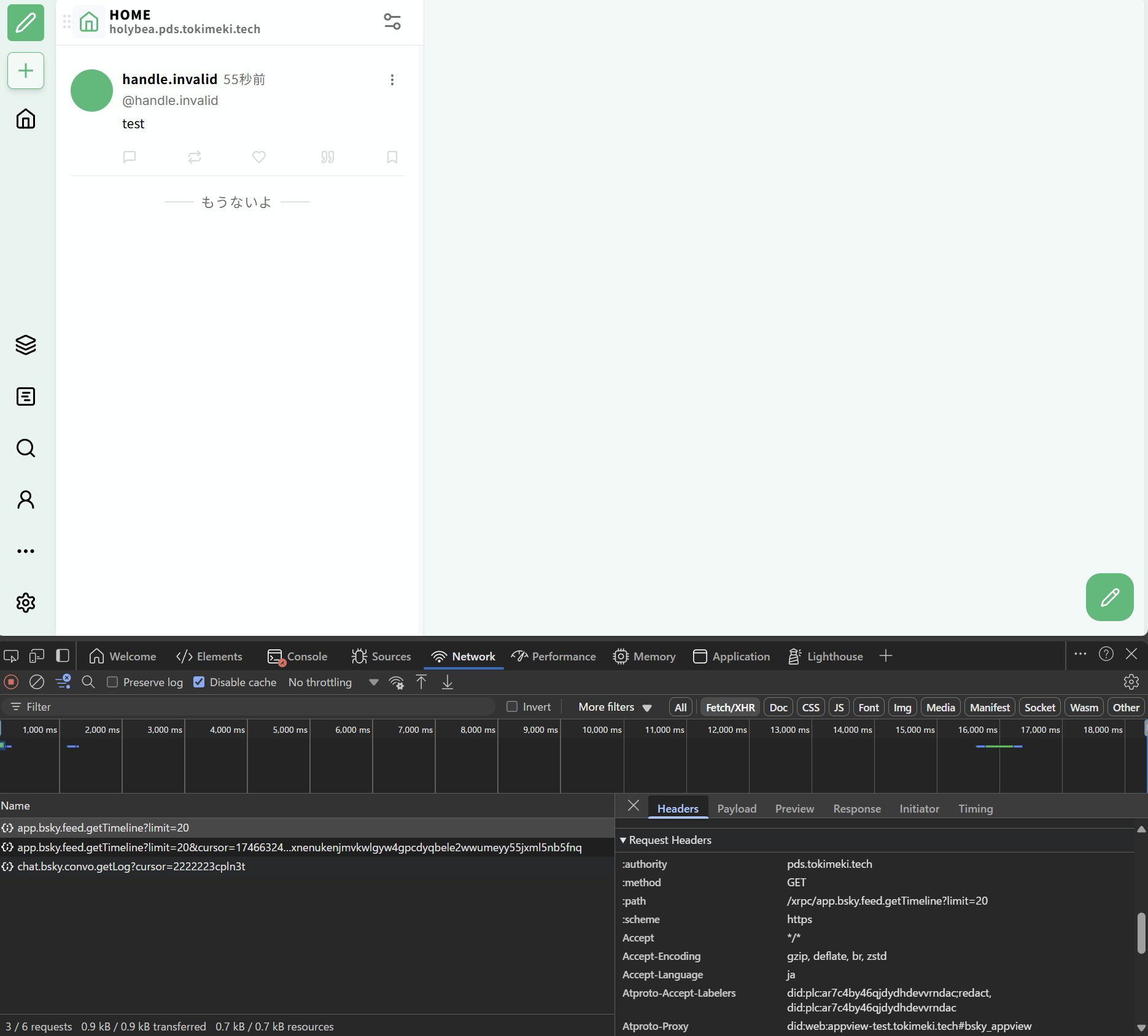Click the handle.invalid avatar

(92, 90)
